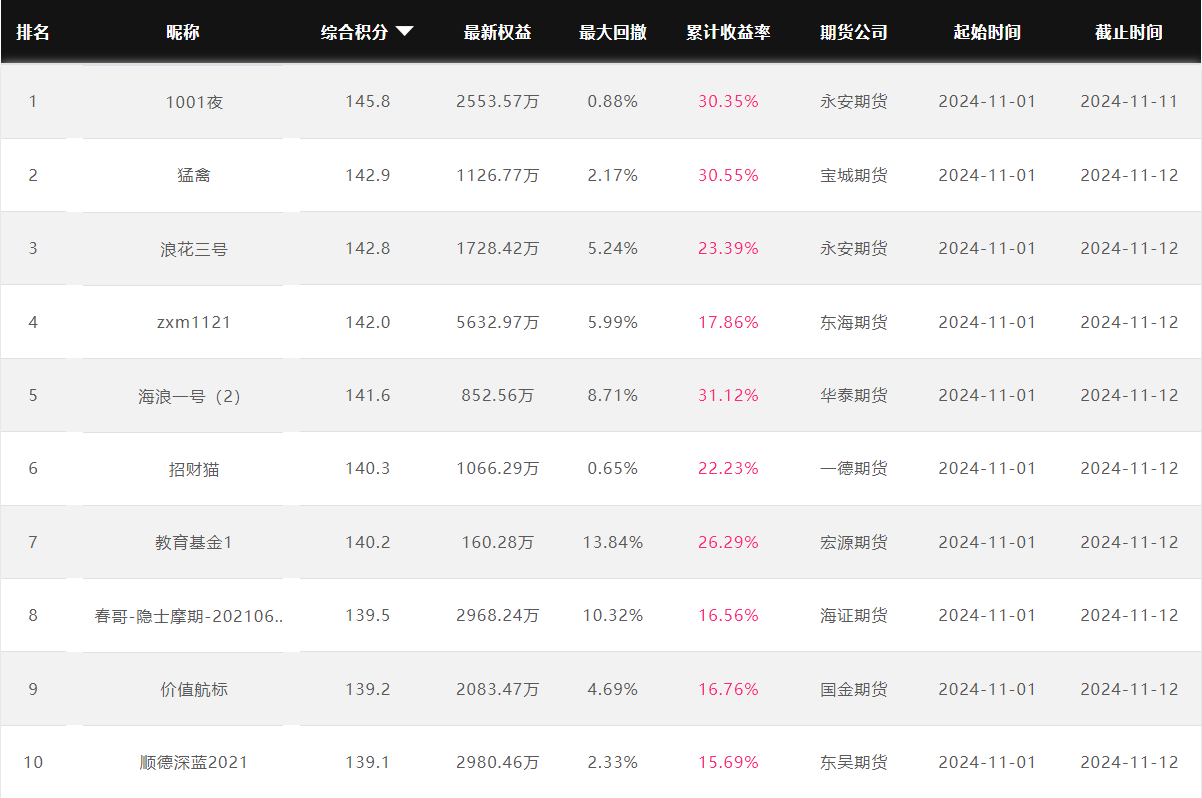Select the equity value 2553.57万
This screenshot has width=1202, height=798.
coord(497,101)
